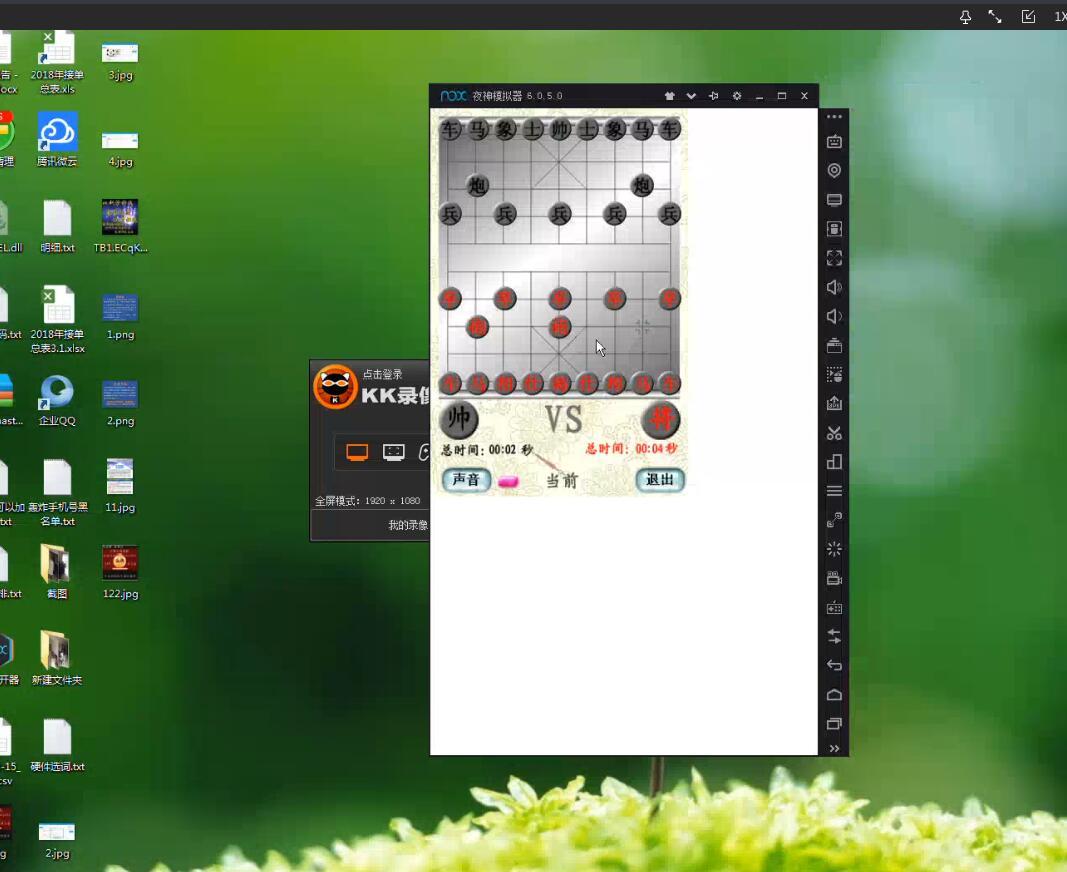Screen dimensions: 1067x872
Task: Open keyboard control icon at top of Nox sidebar
Action: [834, 142]
